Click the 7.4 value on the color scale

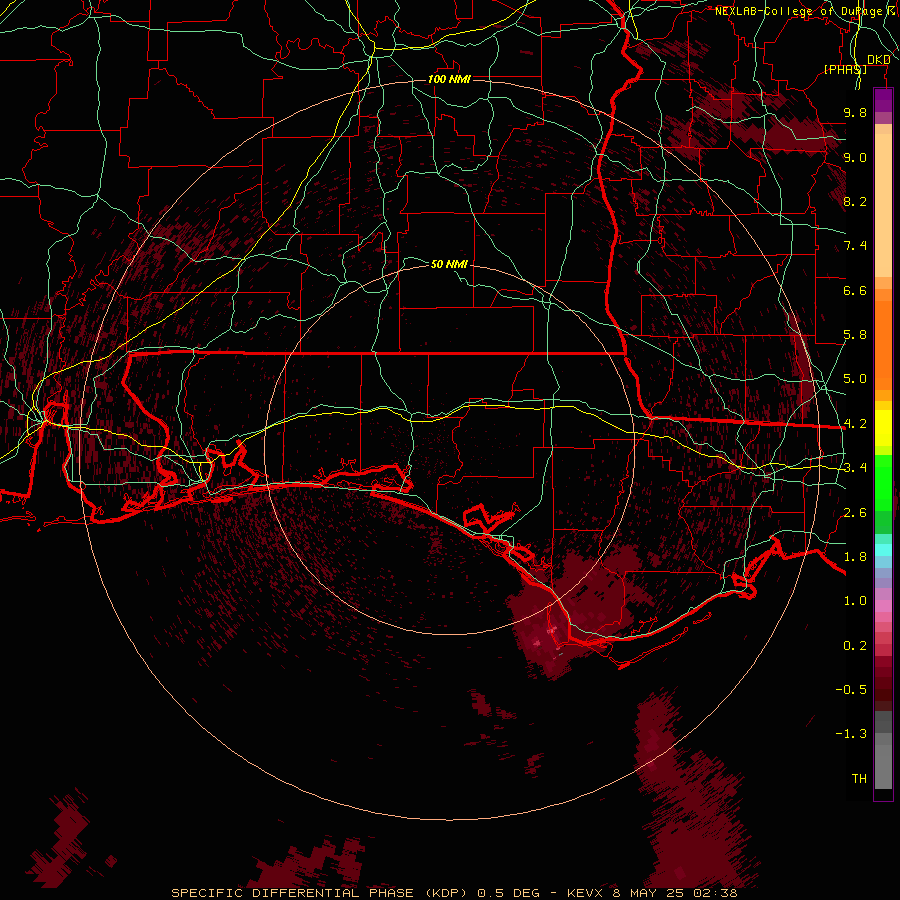point(855,246)
